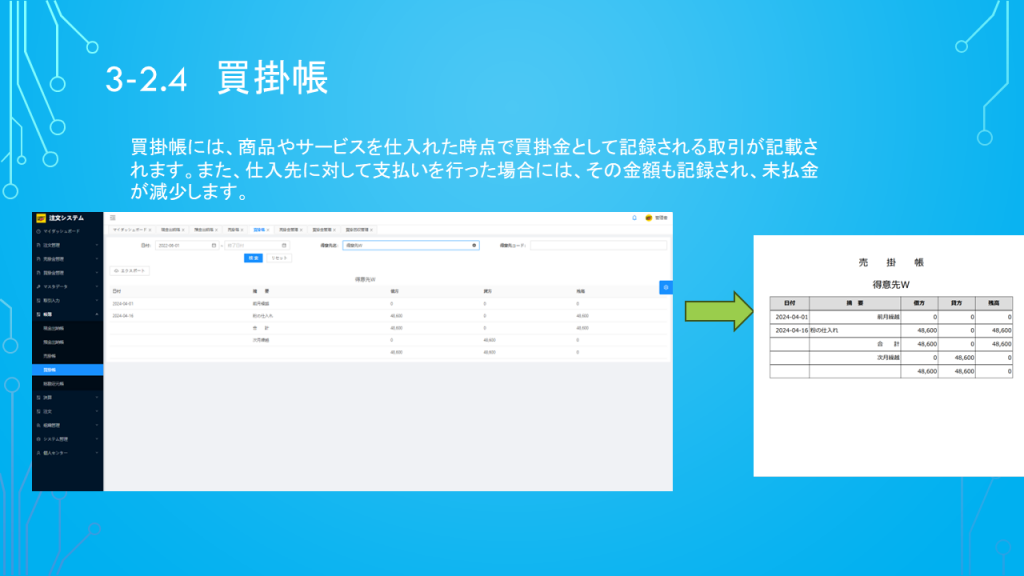Close the マイダッシュボード tab with its x

click(150, 230)
